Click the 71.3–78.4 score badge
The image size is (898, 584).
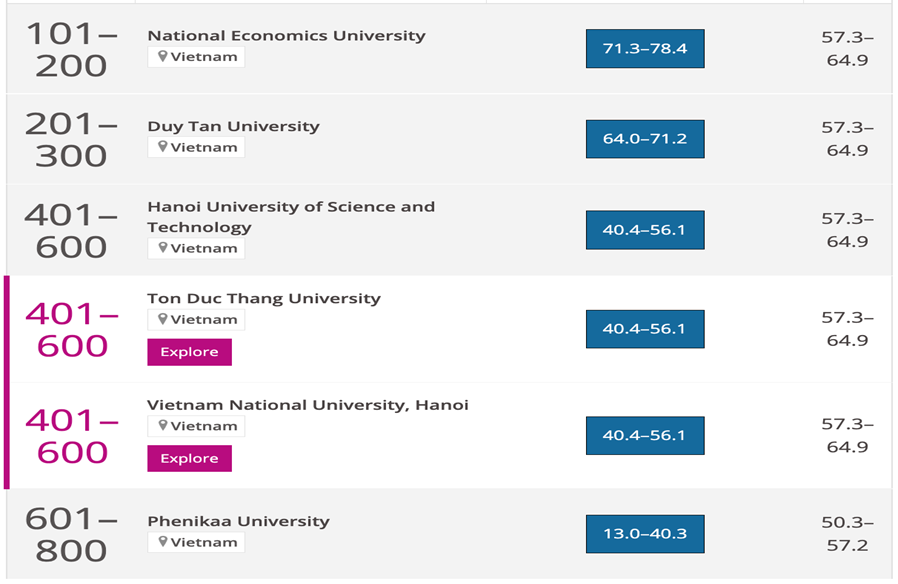[645, 49]
